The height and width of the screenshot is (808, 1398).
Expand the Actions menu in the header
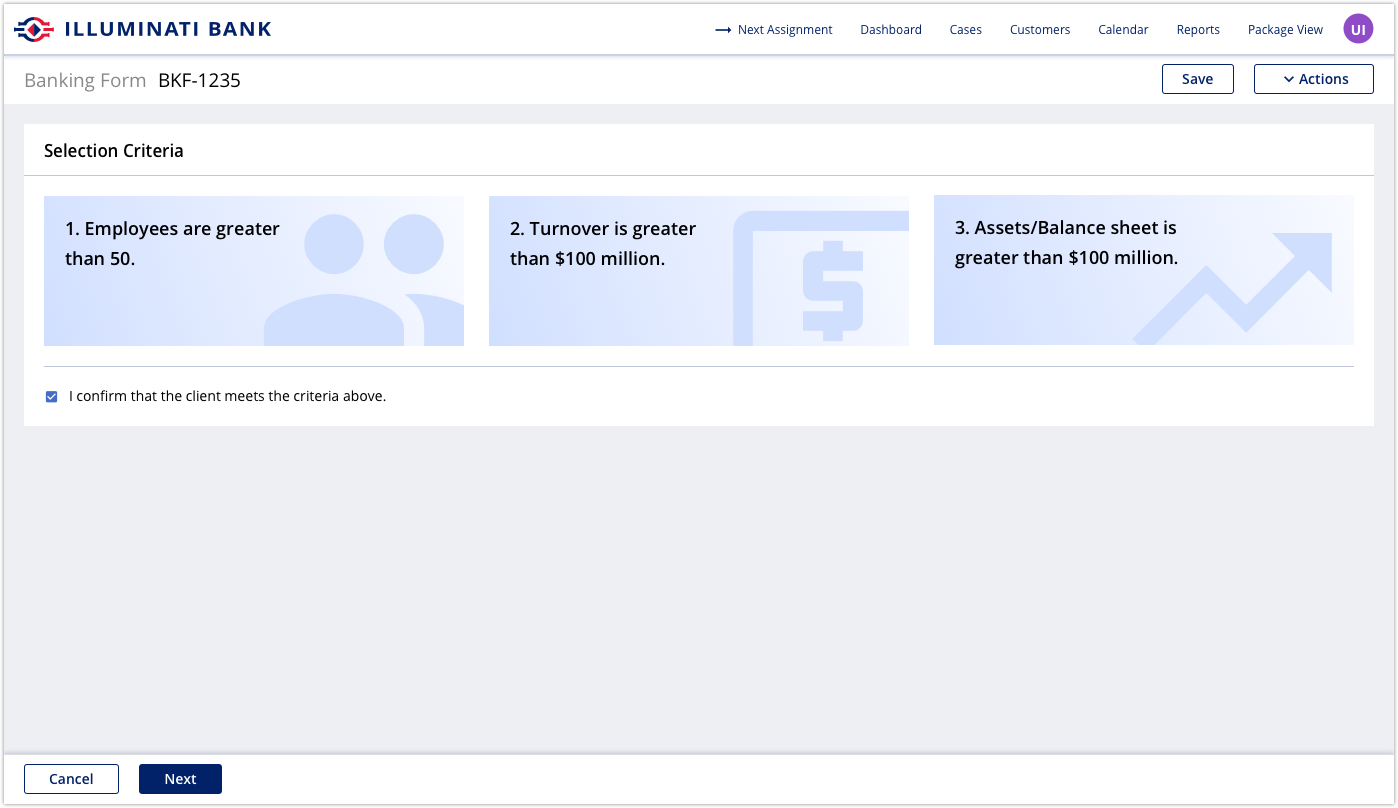pos(1313,78)
